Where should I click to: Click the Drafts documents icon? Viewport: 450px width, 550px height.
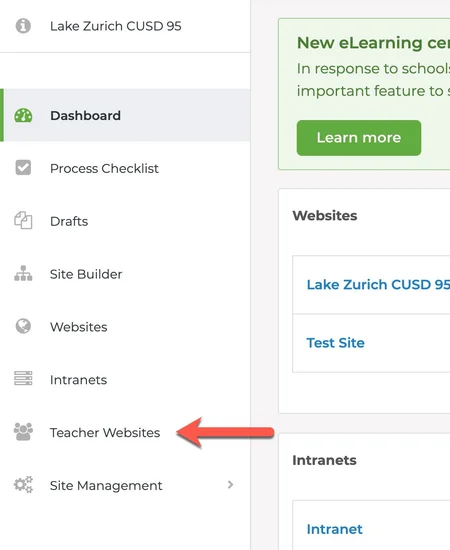pos(23,220)
